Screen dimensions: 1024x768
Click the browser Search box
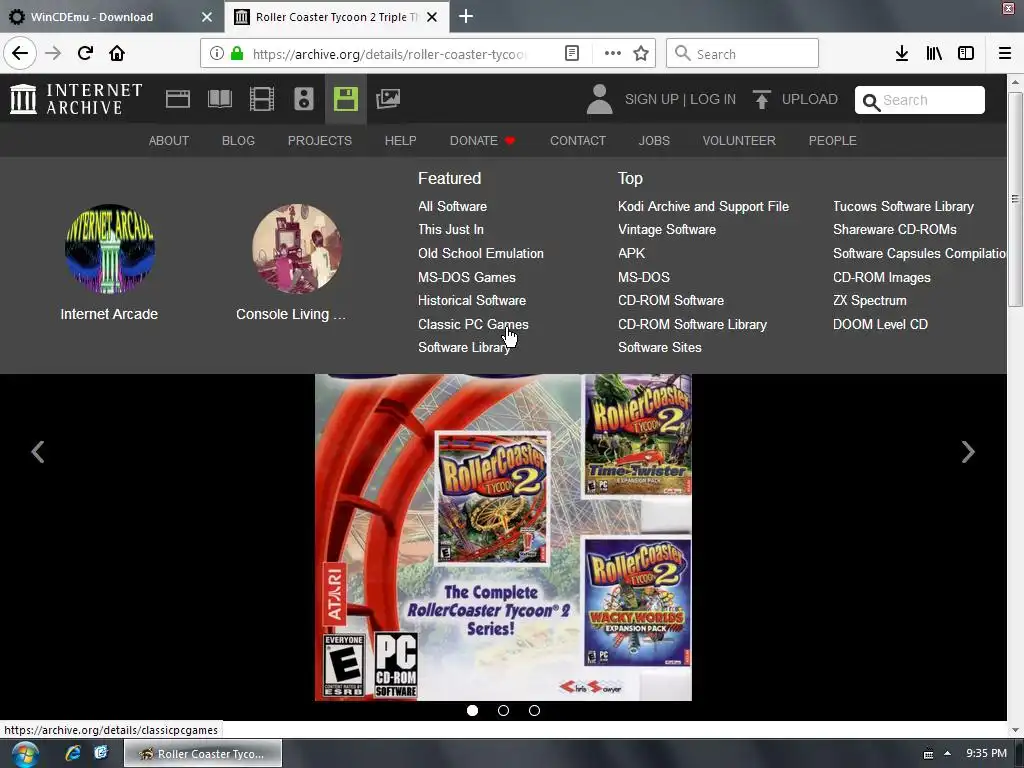point(743,53)
